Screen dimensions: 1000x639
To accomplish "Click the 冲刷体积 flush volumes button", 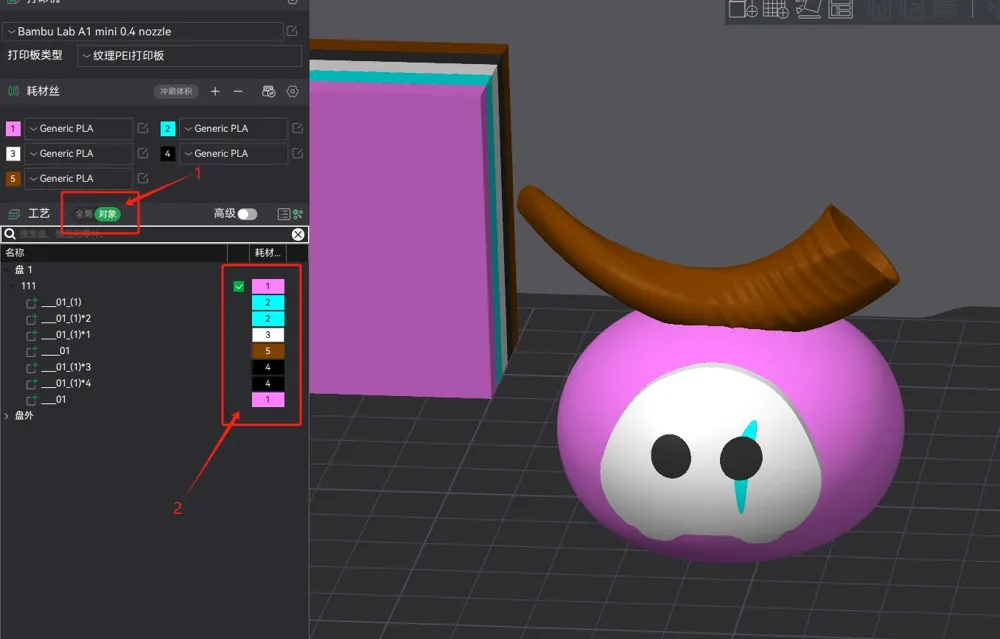I will (x=176, y=91).
